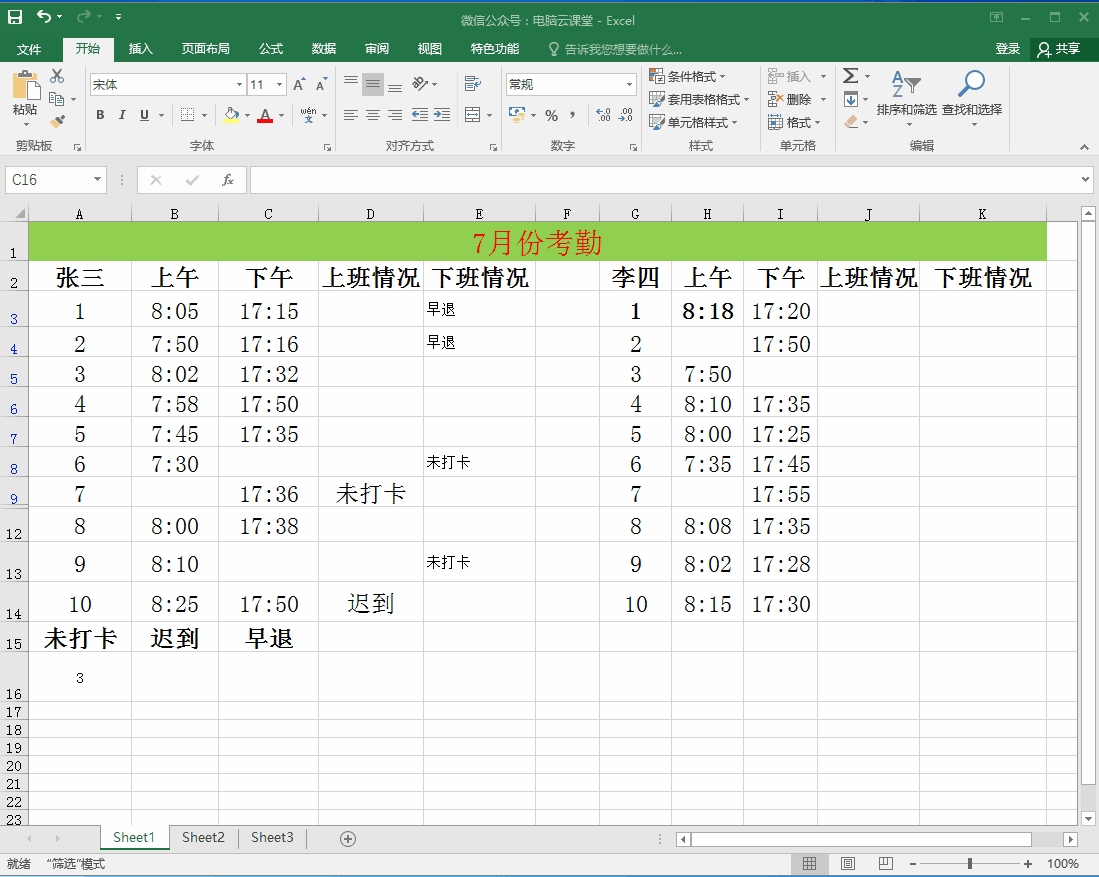Toggle Italic formatting
The height and width of the screenshot is (877, 1099).
click(x=122, y=115)
